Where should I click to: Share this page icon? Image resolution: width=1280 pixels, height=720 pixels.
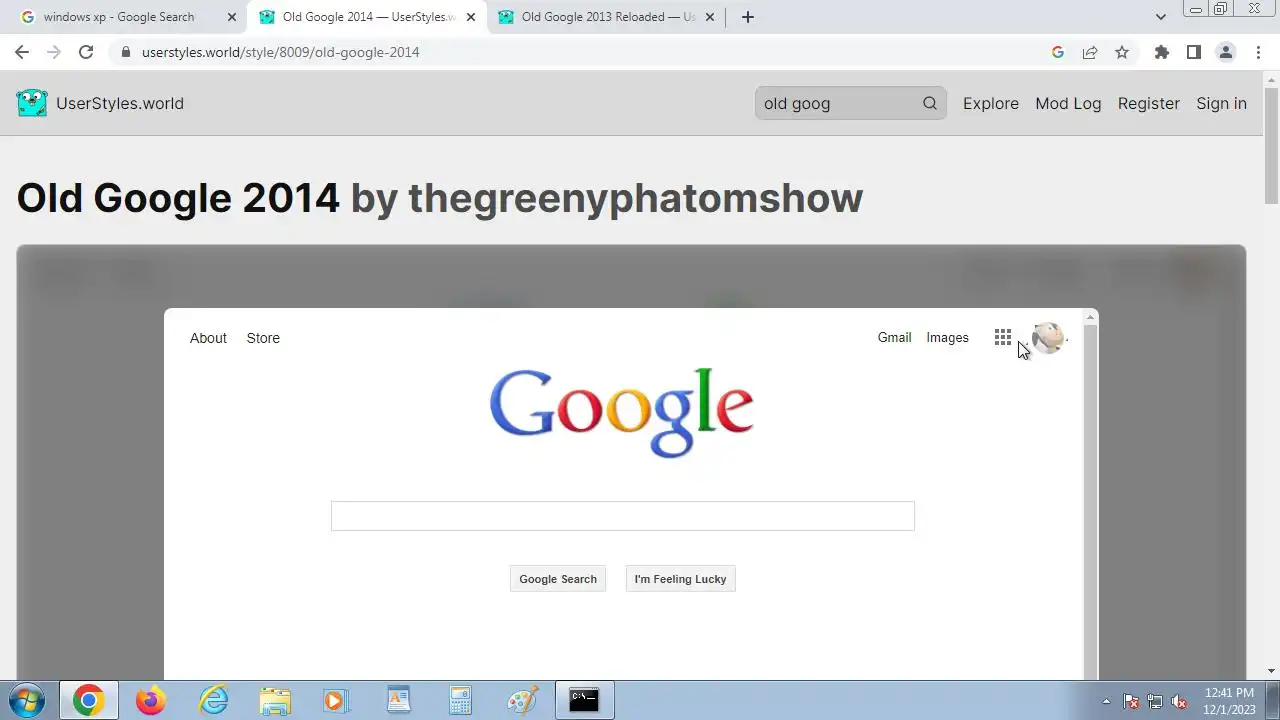[1090, 52]
